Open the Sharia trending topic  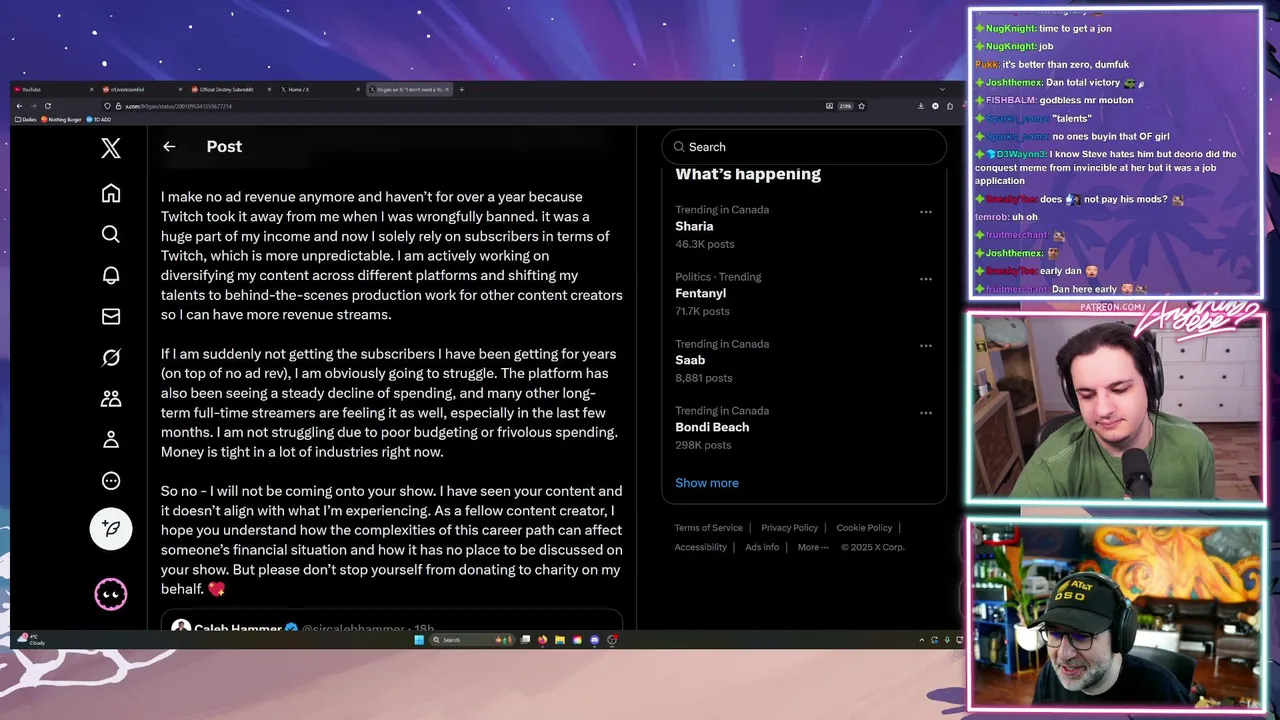pos(694,226)
